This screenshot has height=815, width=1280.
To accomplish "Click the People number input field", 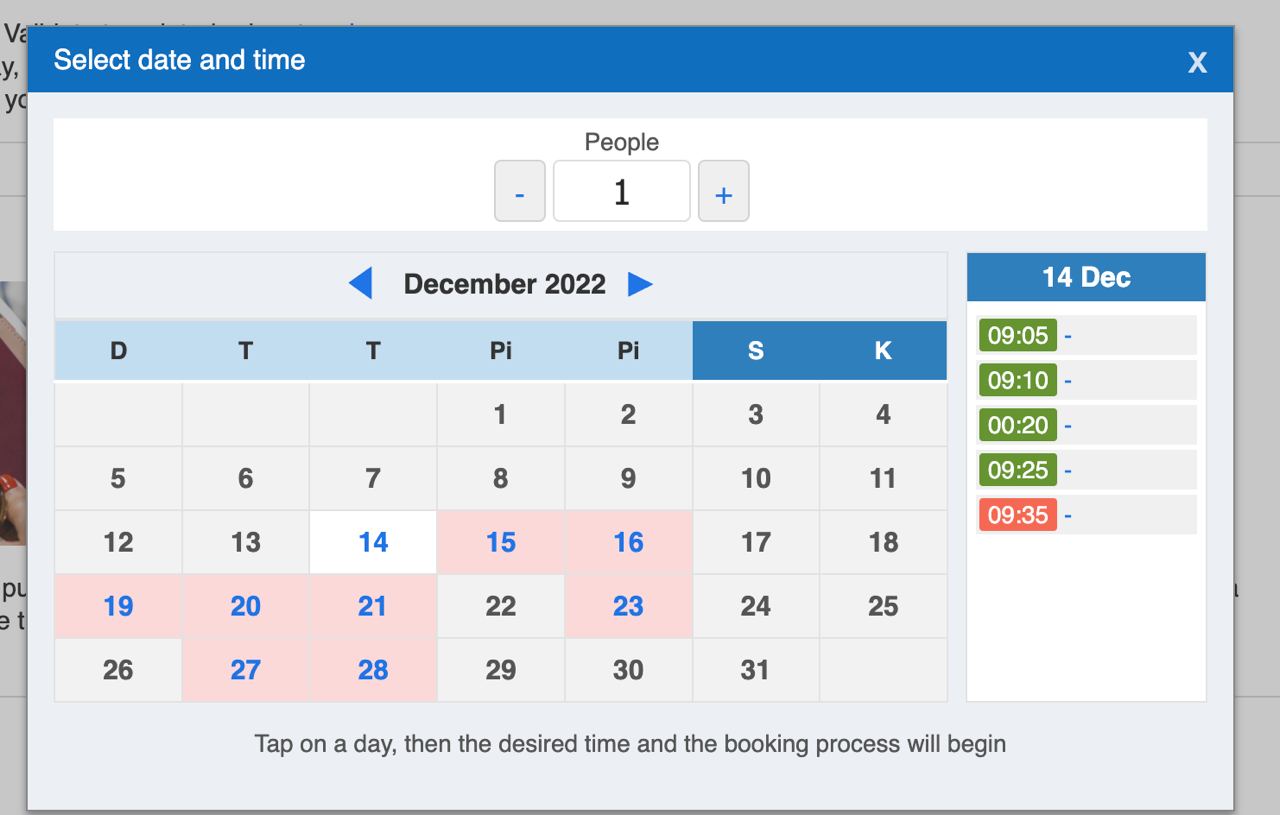I will (621, 191).
